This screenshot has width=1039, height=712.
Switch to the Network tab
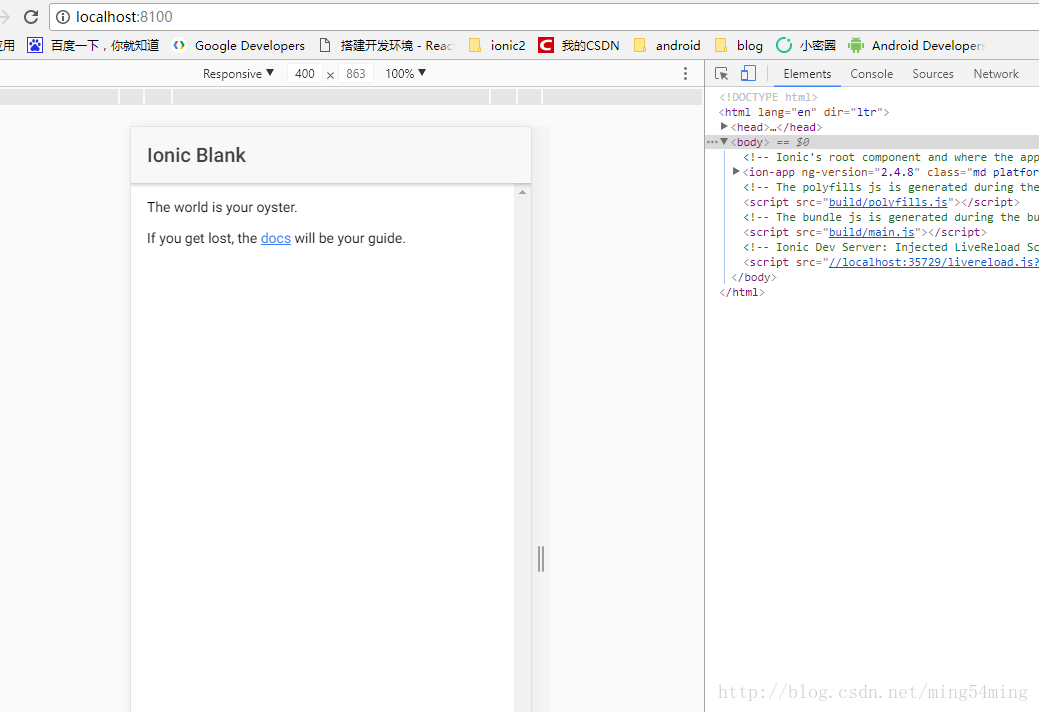click(996, 74)
